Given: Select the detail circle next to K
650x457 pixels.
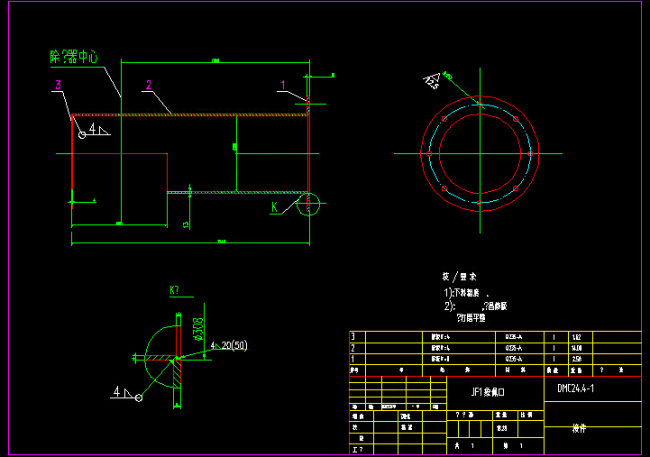Looking at the screenshot, I should click(310, 203).
